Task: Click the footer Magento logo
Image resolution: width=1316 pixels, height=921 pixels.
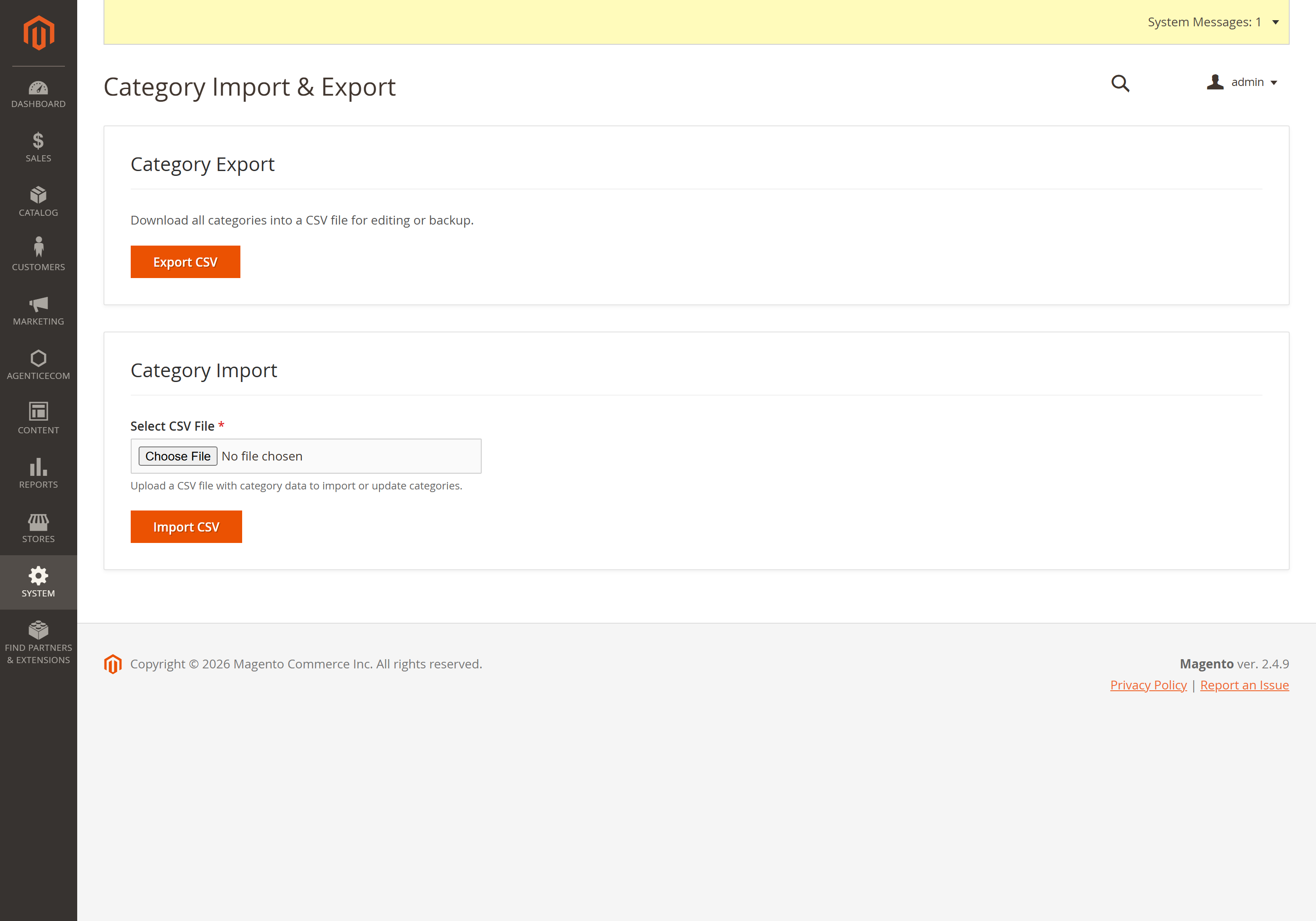Action: (x=113, y=664)
